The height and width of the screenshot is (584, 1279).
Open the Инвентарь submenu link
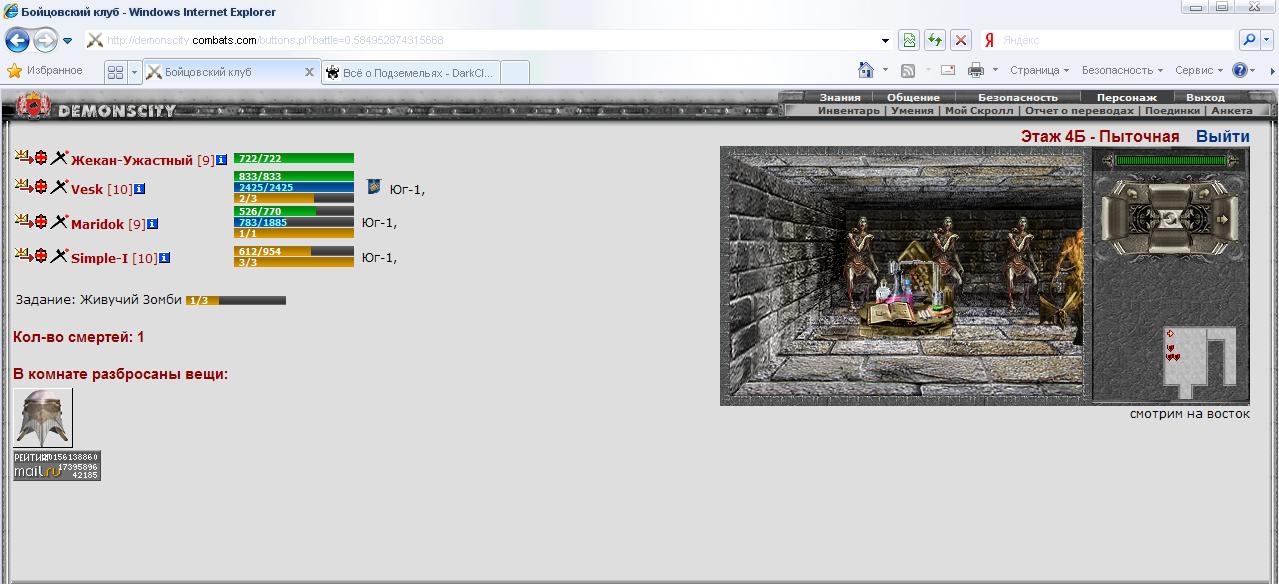click(x=848, y=111)
